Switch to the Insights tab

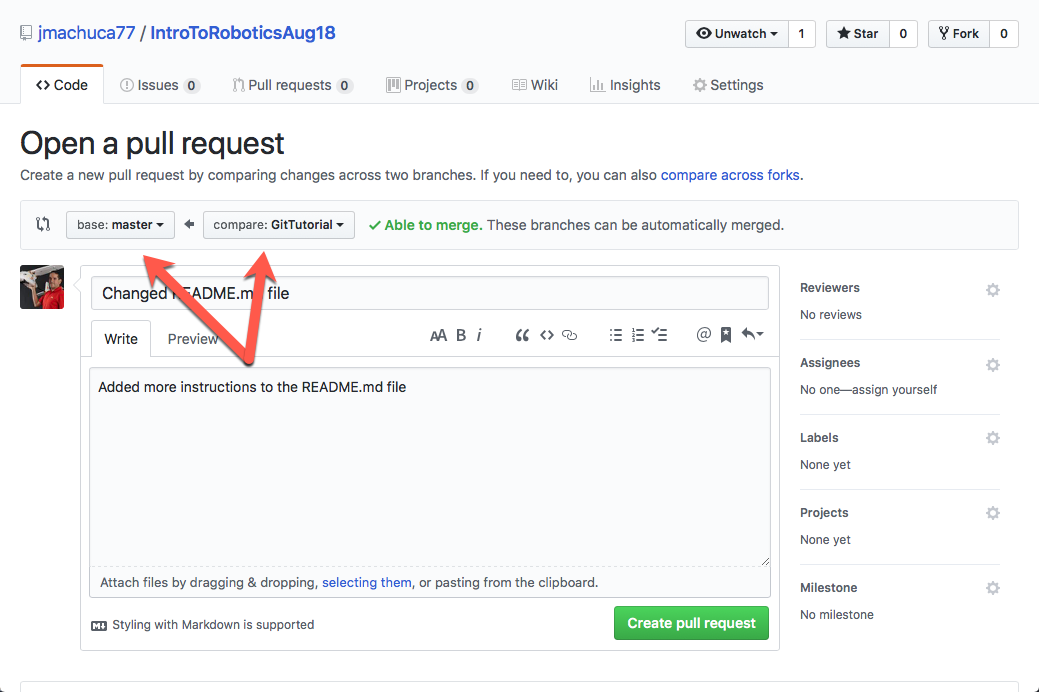625,85
